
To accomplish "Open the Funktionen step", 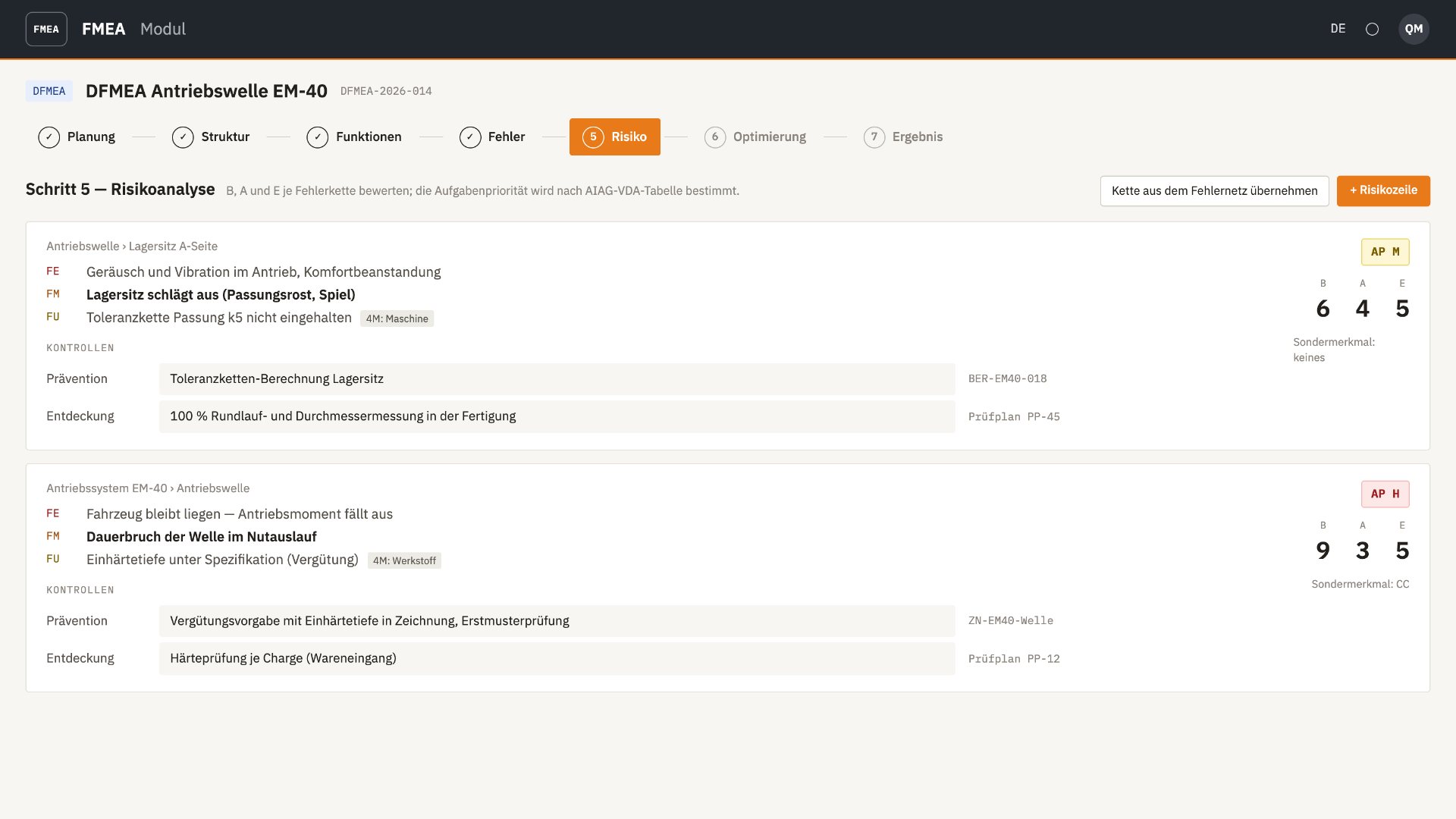I will (x=354, y=137).
